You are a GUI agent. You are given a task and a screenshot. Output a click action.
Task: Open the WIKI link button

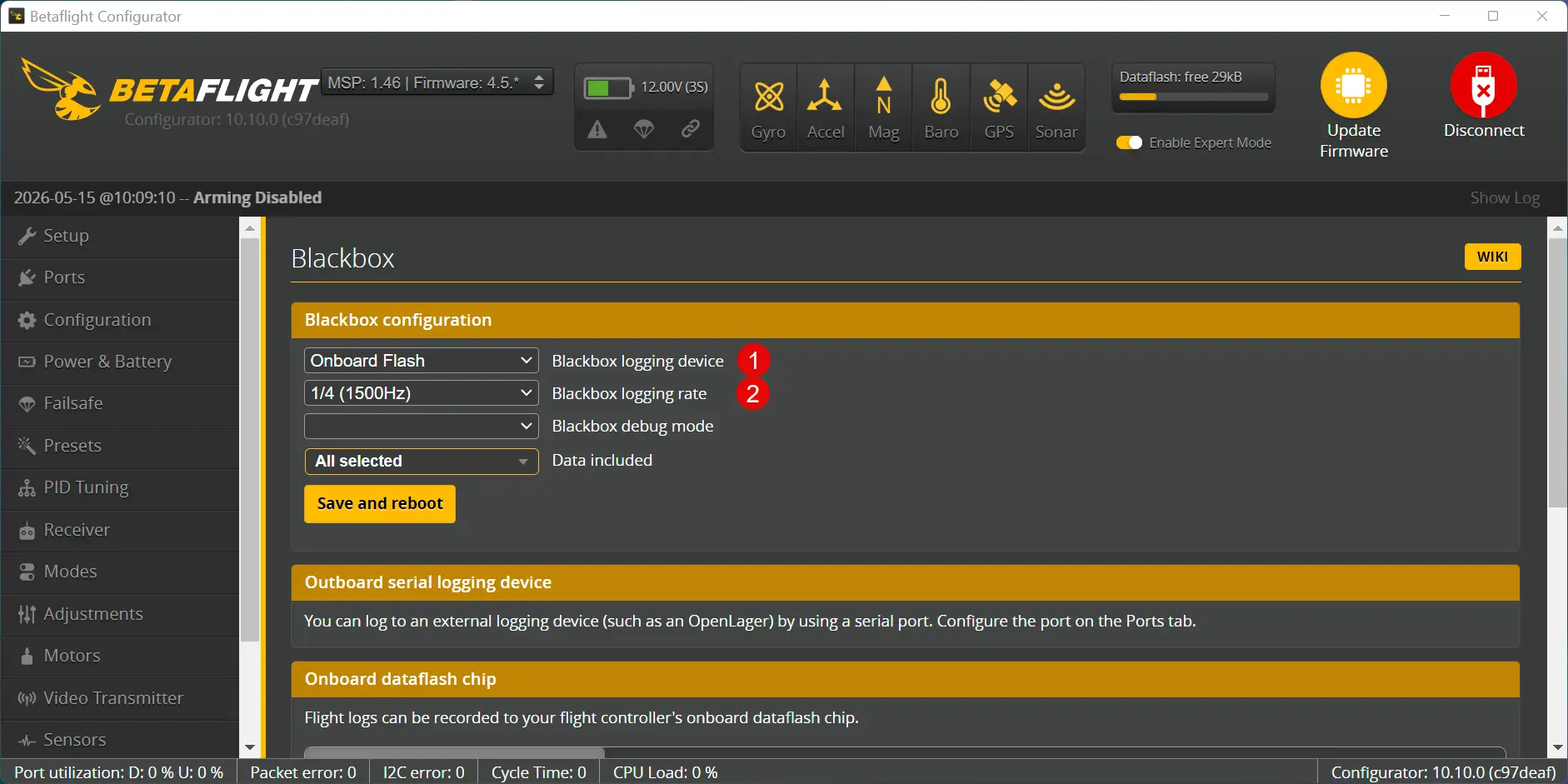click(x=1492, y=257)
